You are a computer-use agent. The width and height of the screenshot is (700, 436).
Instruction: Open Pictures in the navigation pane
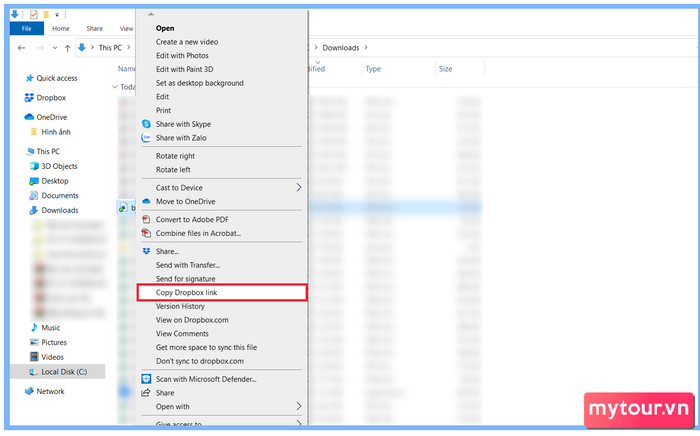[54, 343]
